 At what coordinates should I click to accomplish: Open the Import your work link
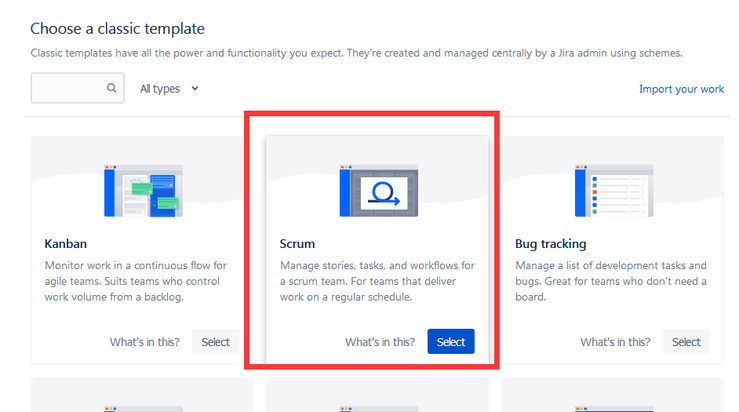click(681, 89)
